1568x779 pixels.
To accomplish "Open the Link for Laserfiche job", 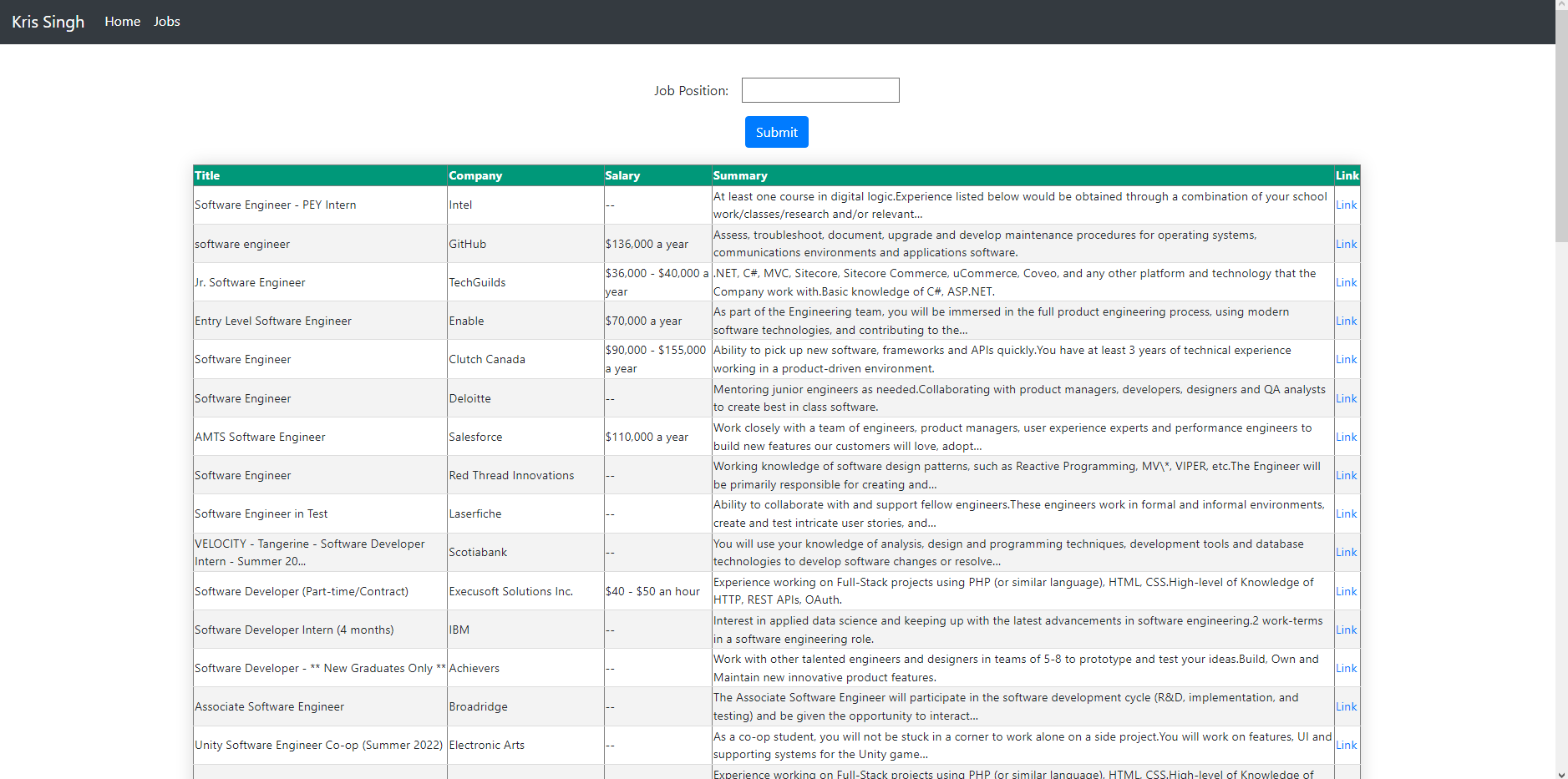I will click(x=1346, y=513).
